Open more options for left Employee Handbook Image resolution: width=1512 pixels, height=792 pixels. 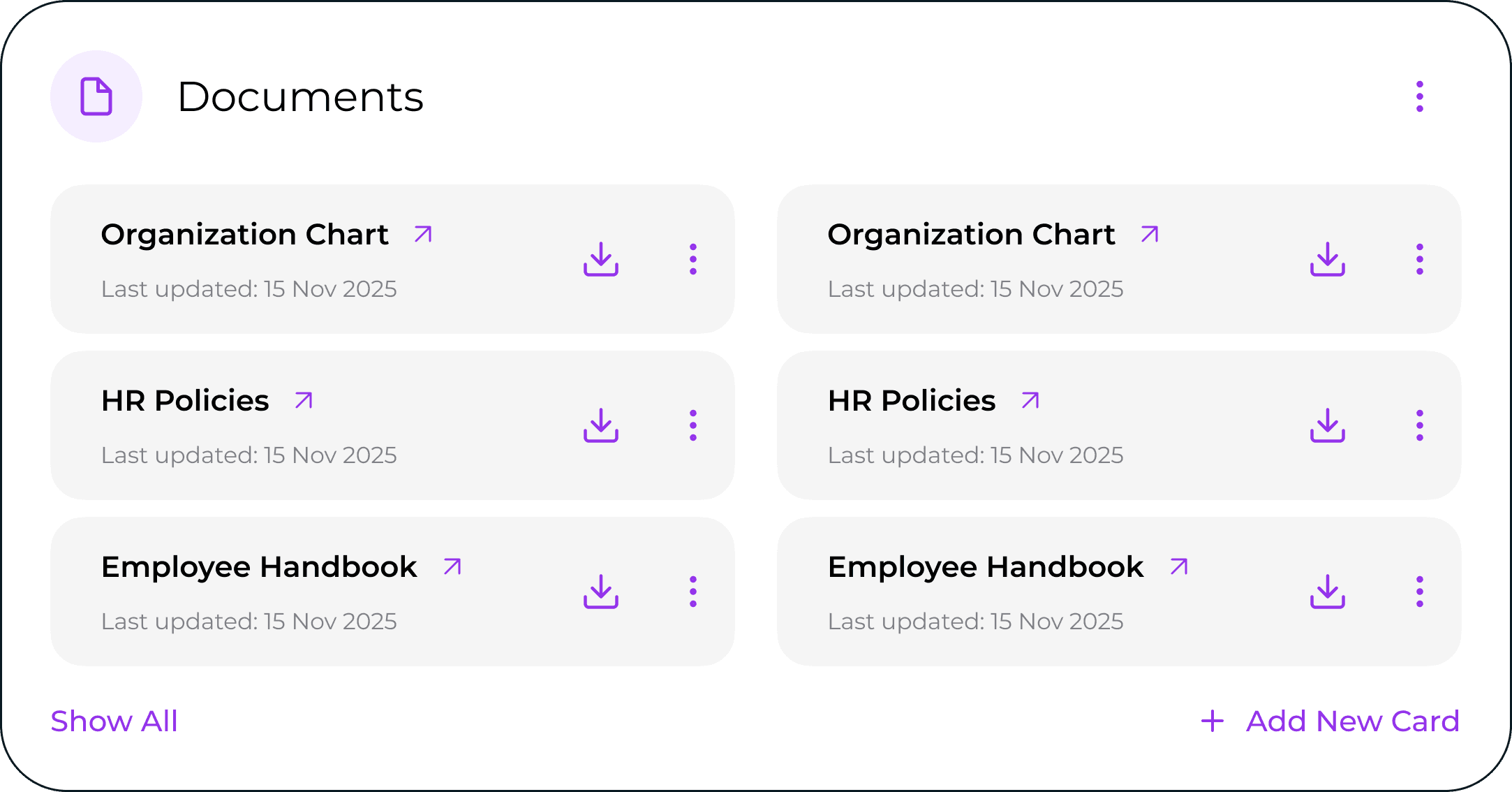click(x=693, y=592)
